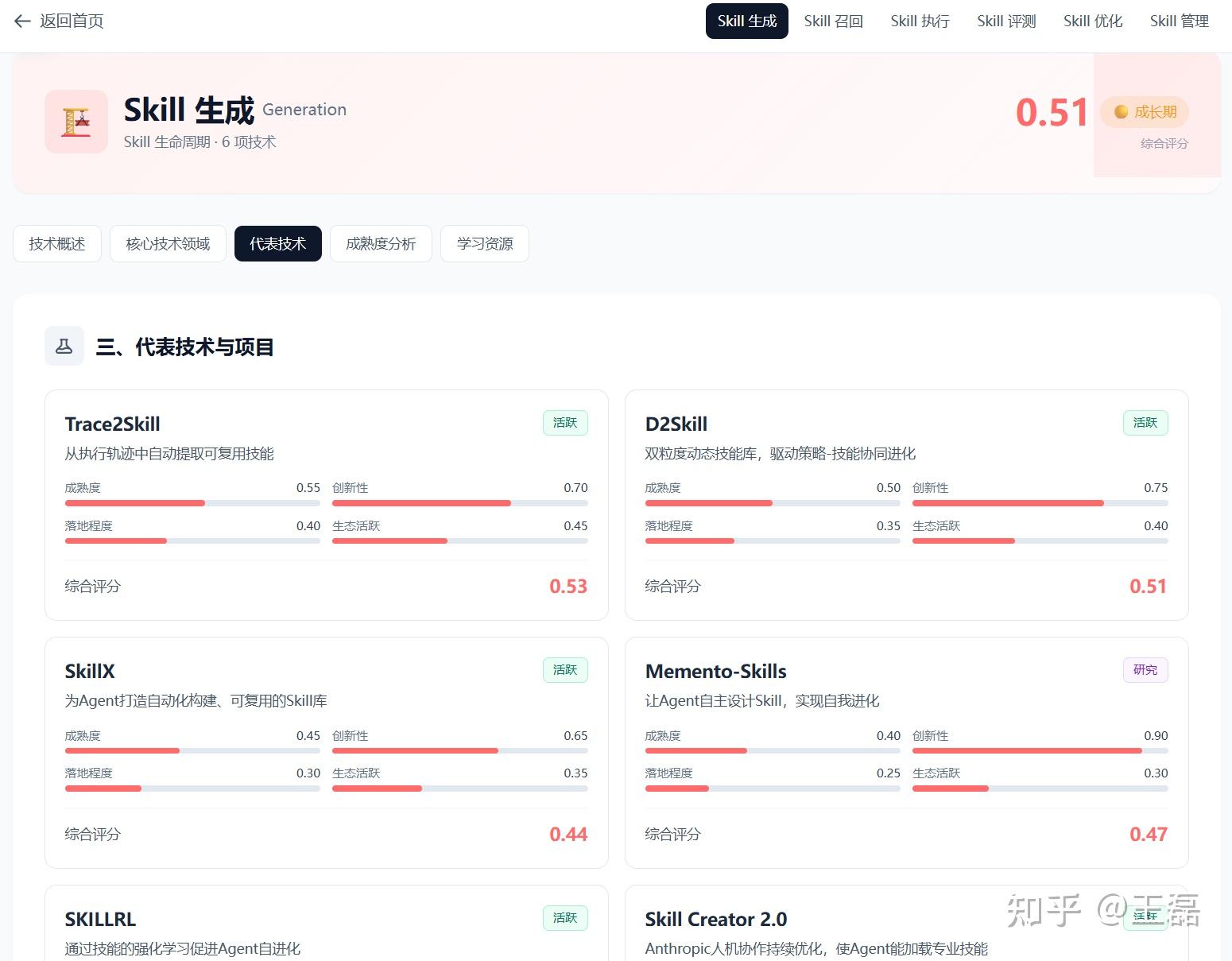The height and width of the screenshot is (961, 1232).
Task: Click the active 代表技术 tab
Action: (x=278, y=244)
